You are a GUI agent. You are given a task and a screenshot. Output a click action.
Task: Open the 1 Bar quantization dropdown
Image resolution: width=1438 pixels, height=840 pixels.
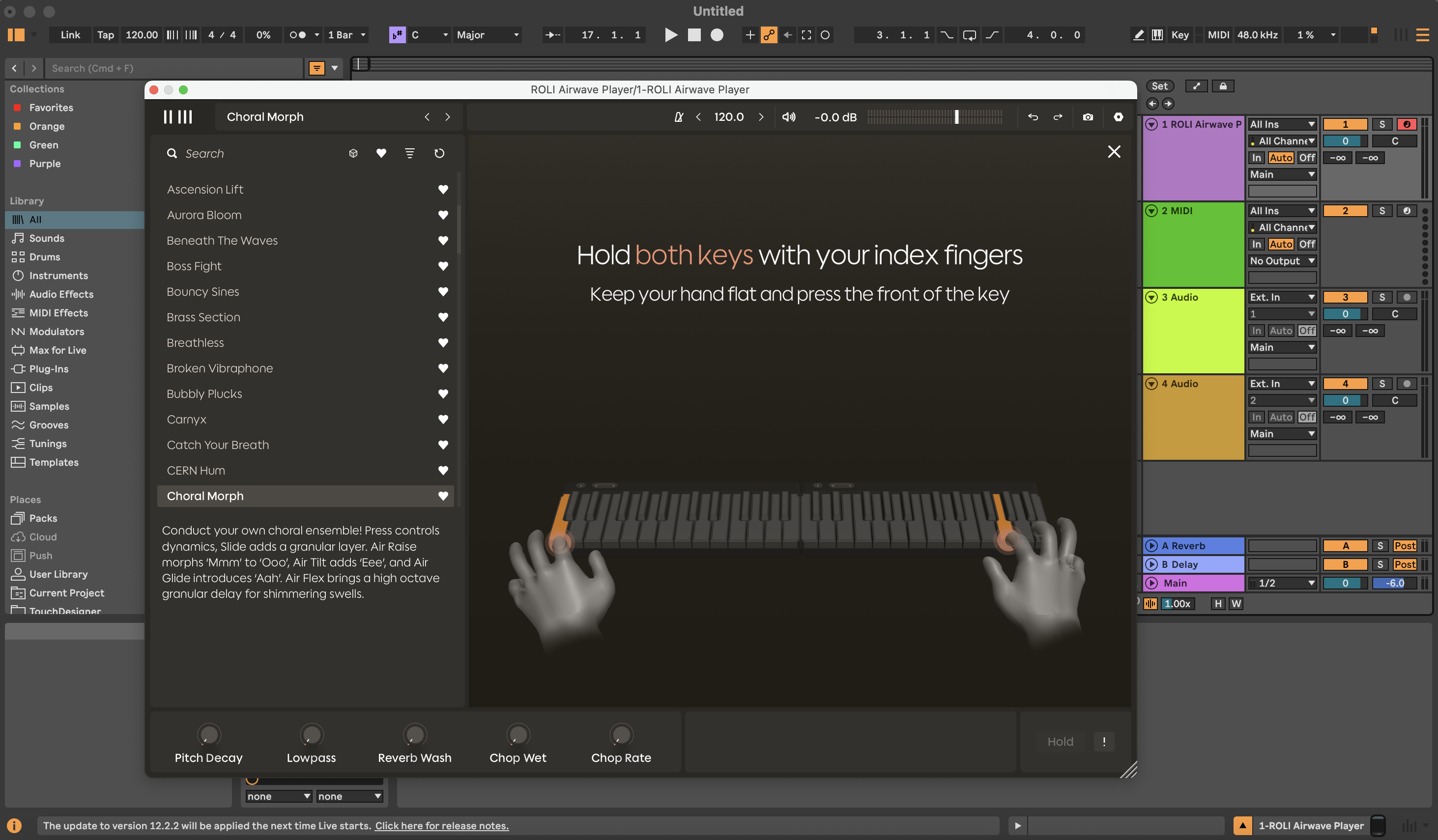coord(346,35)
